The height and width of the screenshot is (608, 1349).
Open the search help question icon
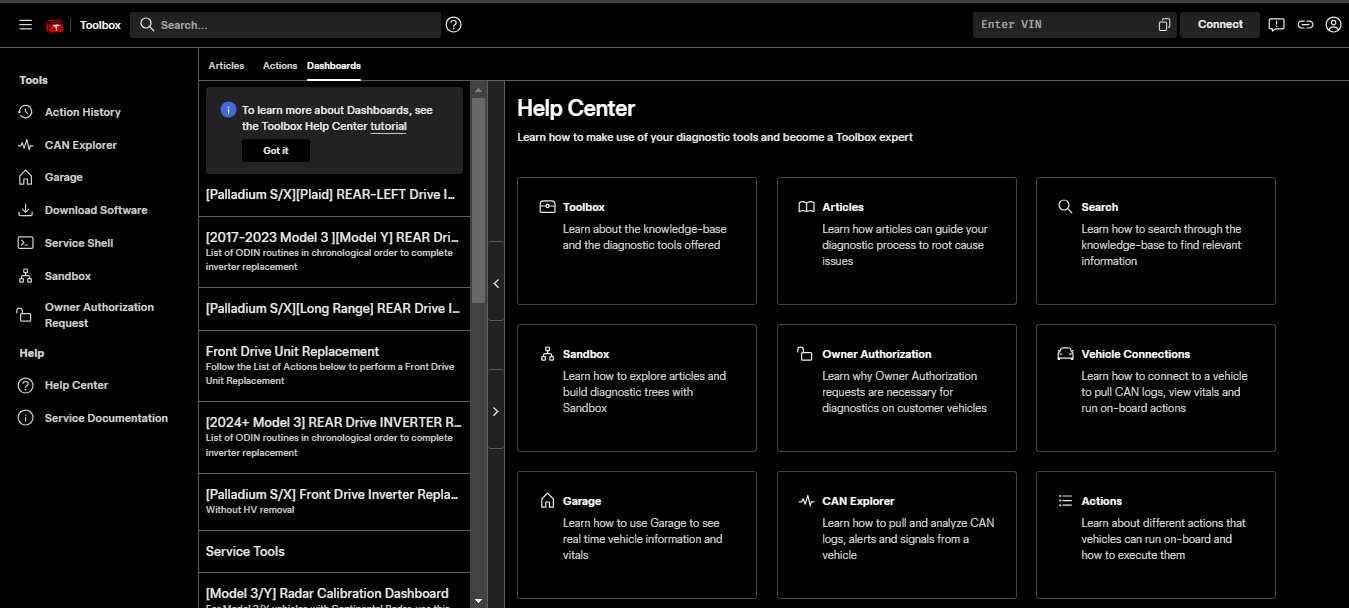coord(454,24)
